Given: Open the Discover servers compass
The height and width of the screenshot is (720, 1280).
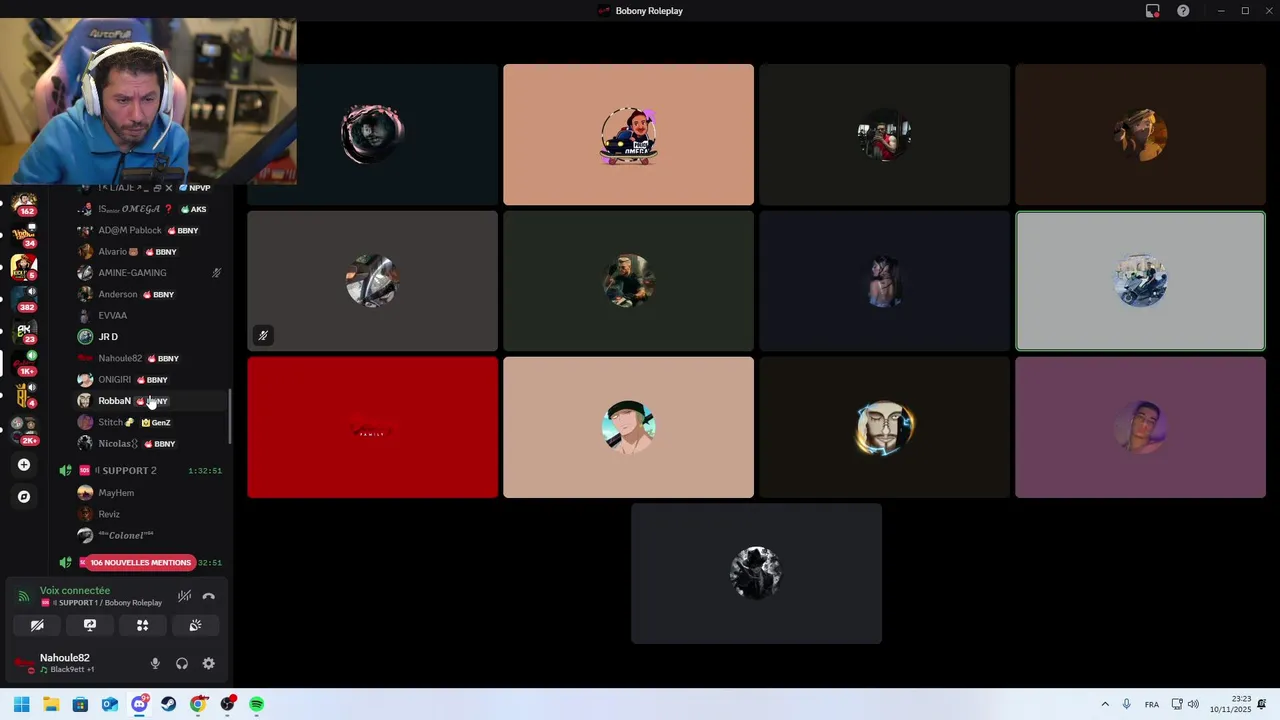Looking at the screenshot, I should [x=24, y=496].
